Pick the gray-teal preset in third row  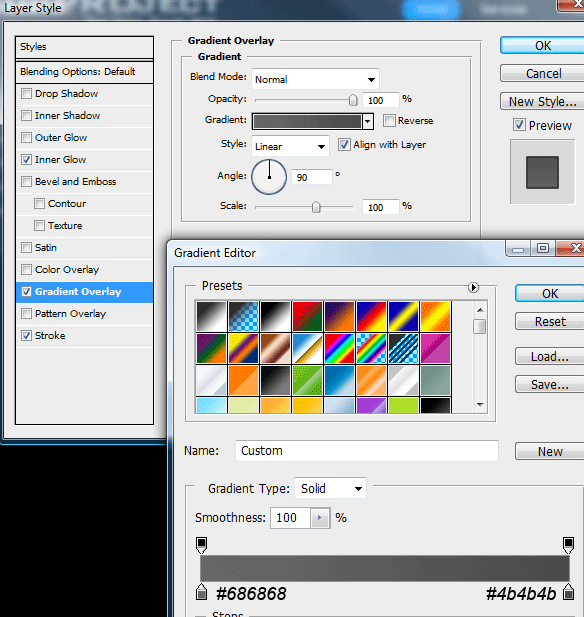[435, 380]
